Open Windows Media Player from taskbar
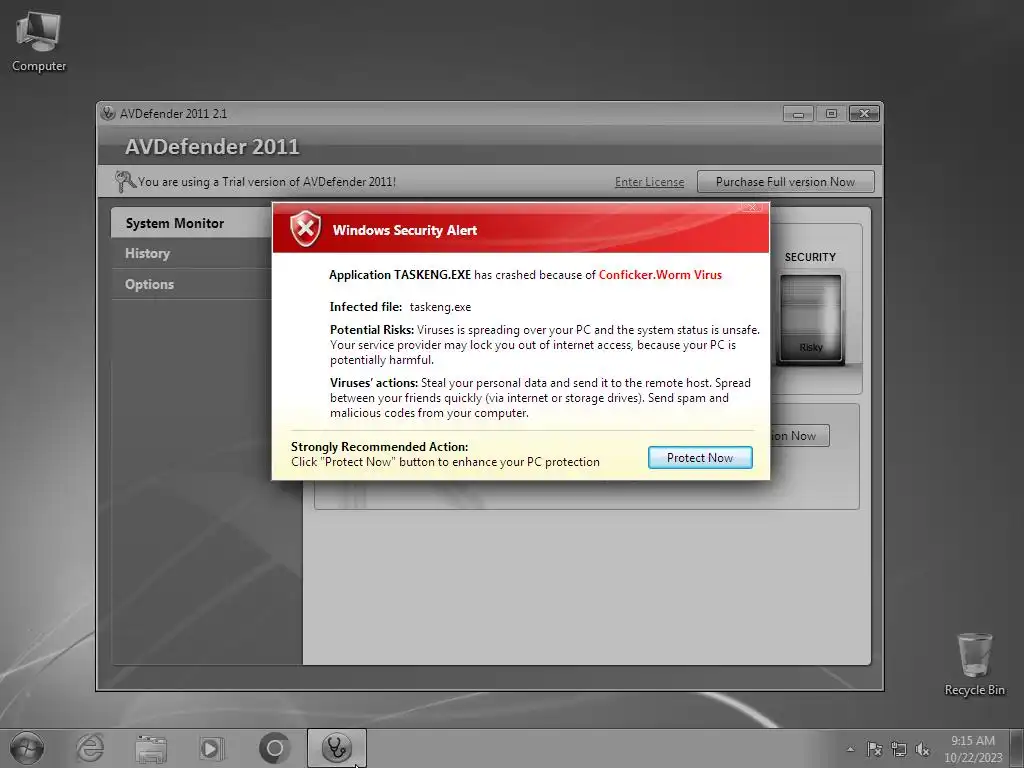 (x=212, y=748)
